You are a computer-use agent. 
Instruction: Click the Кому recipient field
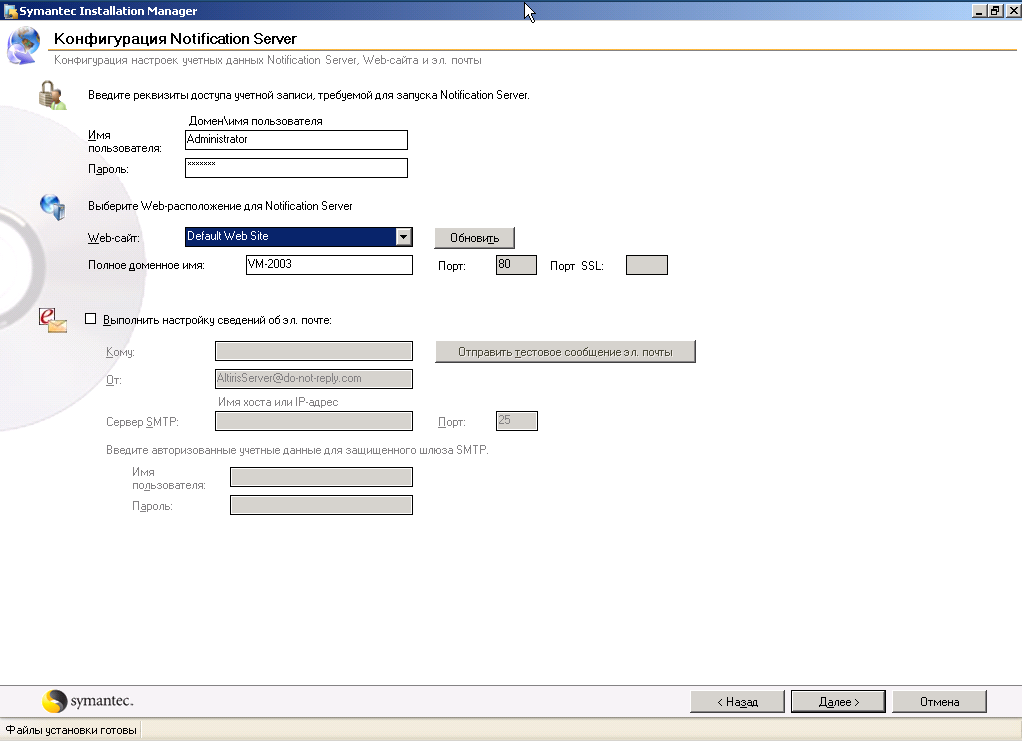(x=314, y=351)
